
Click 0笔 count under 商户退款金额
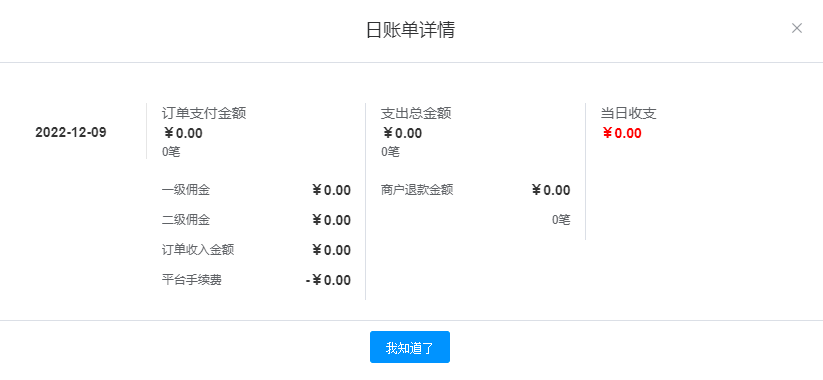click(x=561, y=220)
